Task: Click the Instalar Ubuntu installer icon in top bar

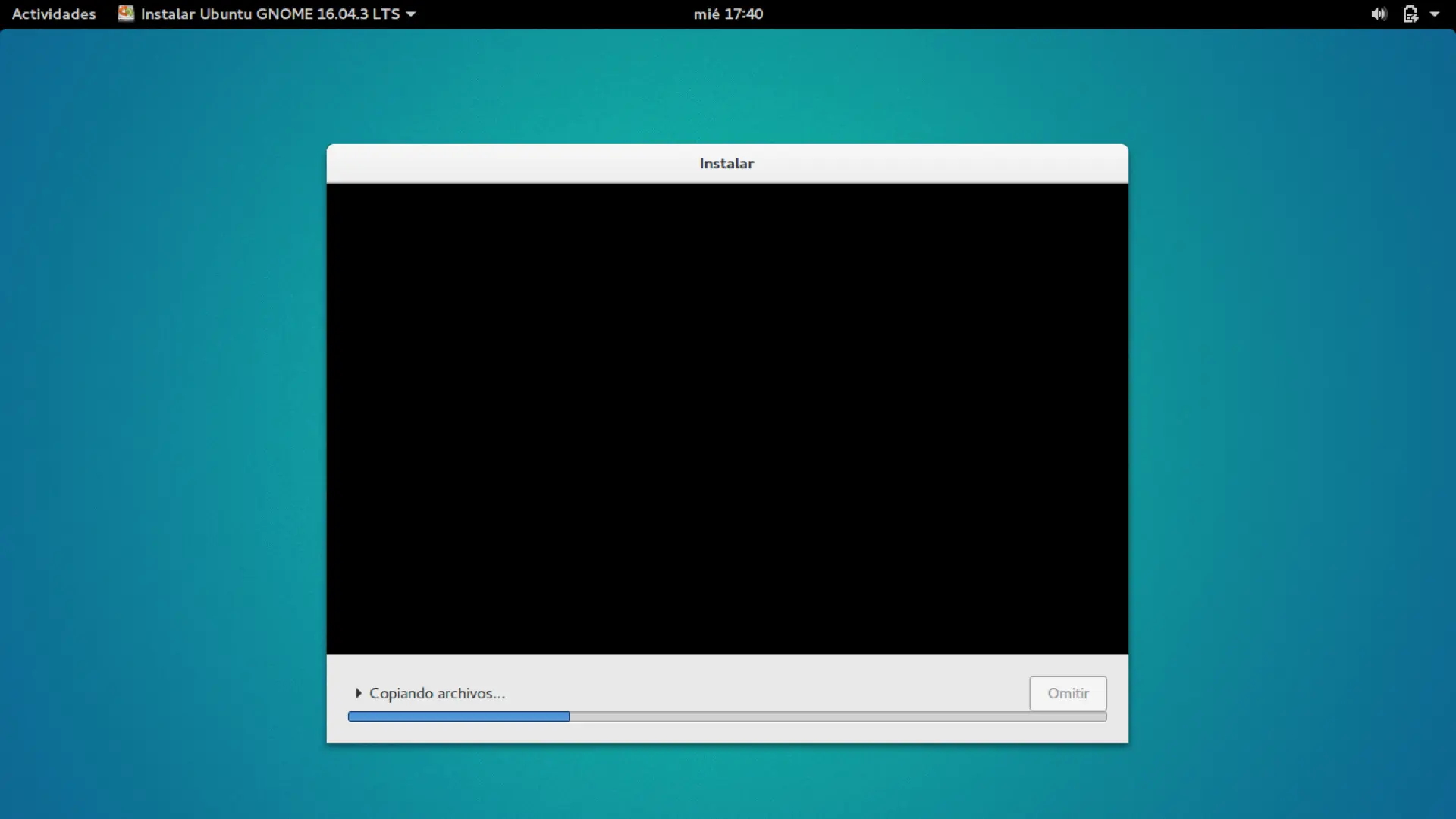Action: [126, 14]
